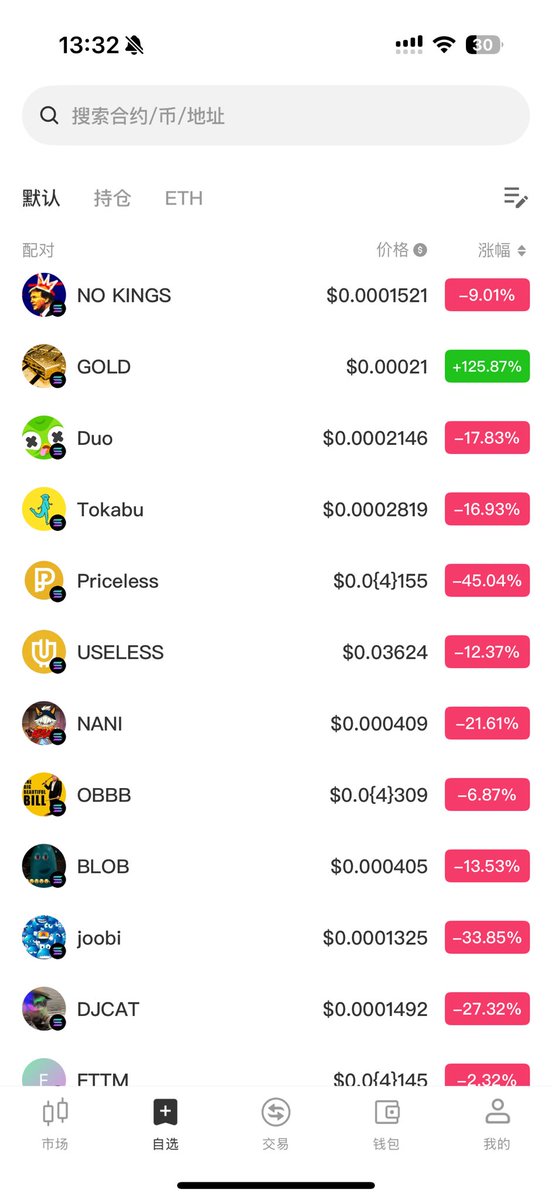Tap the -45.04% Priceless change badge
552x1200 pixels.
pos(487,581)
